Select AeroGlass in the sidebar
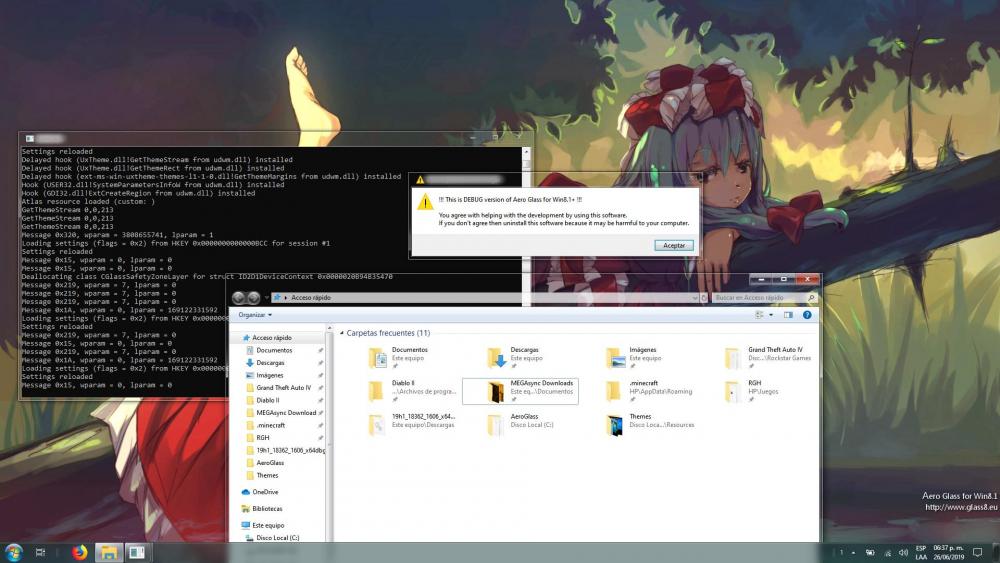The image size is (1000, 563). pyautogui.click(x=270, y=463)
